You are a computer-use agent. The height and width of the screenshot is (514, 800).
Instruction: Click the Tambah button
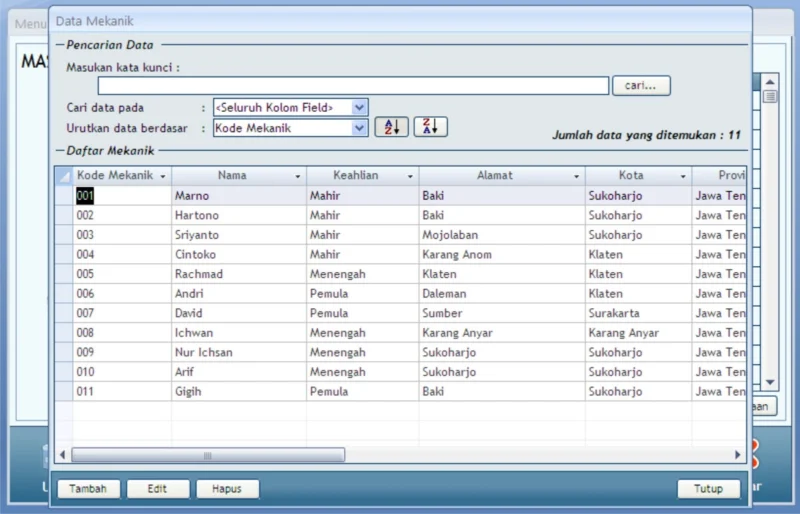click(x=88, y=488)
